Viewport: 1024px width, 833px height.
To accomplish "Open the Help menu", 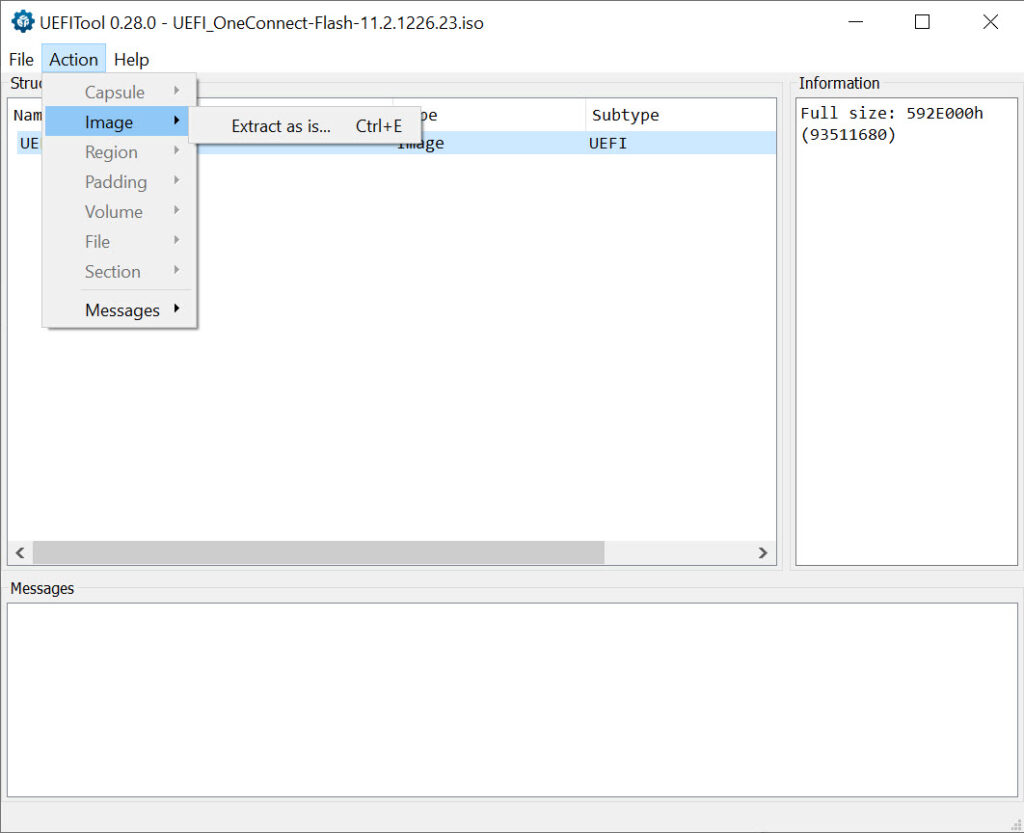I will tap(131, 59).
